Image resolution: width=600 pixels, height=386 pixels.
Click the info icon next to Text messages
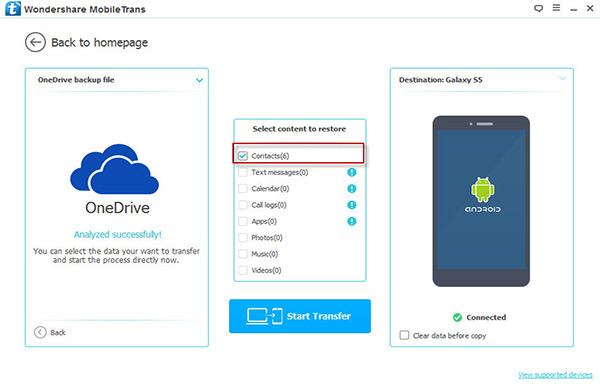[x=352, y=172]
